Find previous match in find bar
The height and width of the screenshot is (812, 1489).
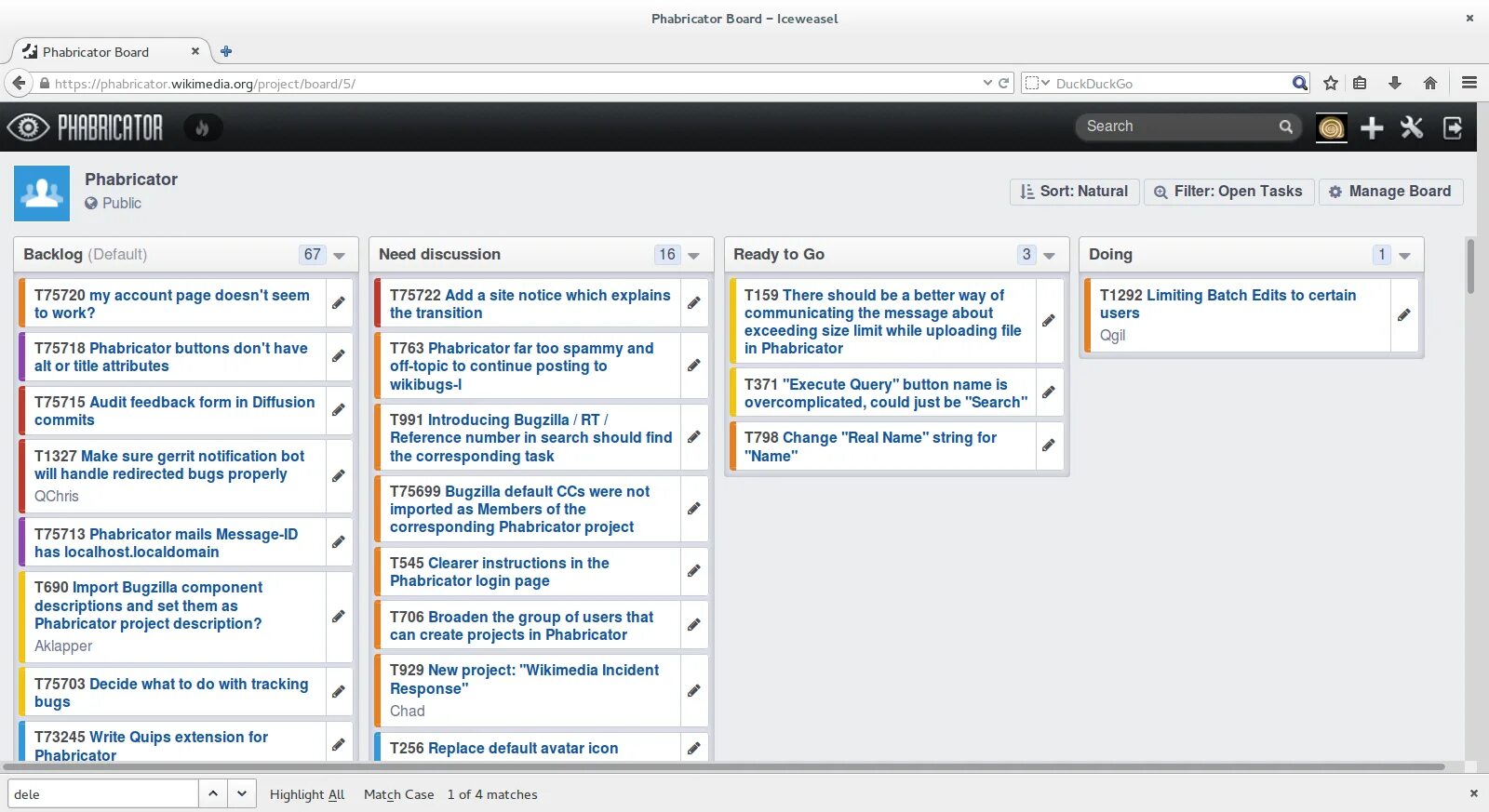click(213, 793)
